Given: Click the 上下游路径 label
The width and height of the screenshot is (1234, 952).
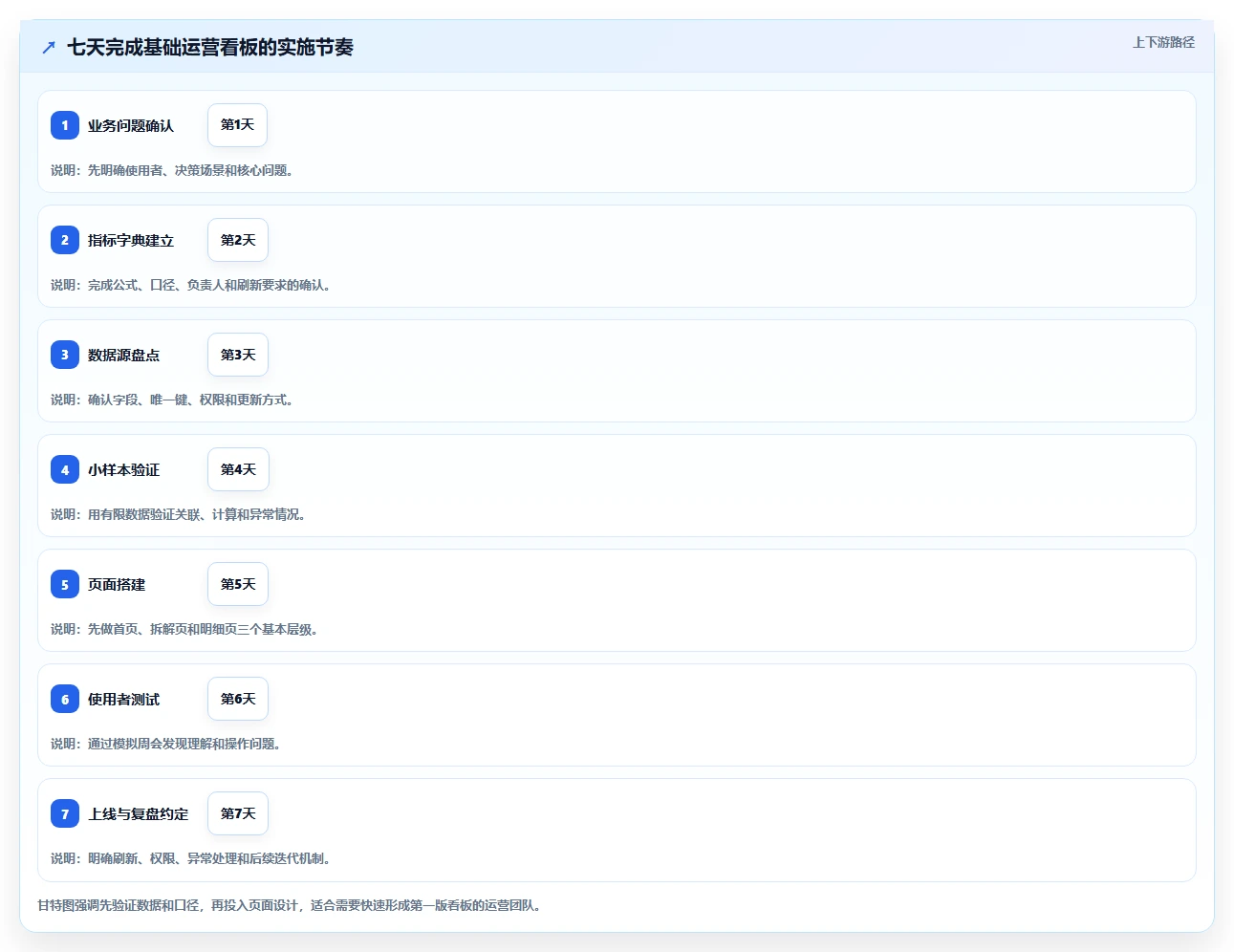Looking at the screenshot, I should pyautogui.click(x=1163, y=42).
